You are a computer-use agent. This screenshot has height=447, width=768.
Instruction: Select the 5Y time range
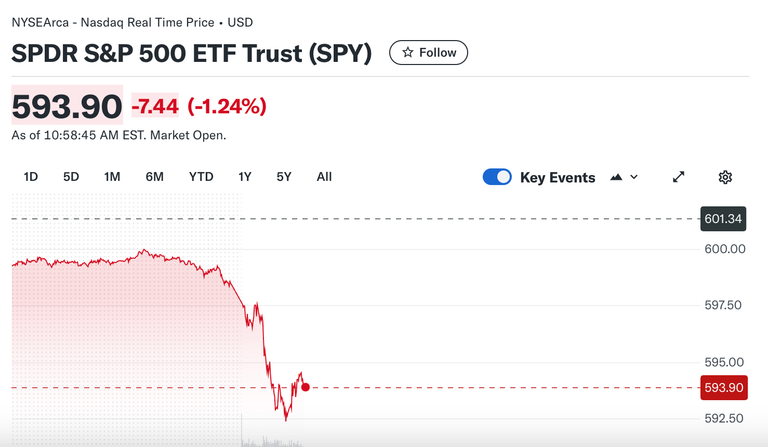point(284,177)
